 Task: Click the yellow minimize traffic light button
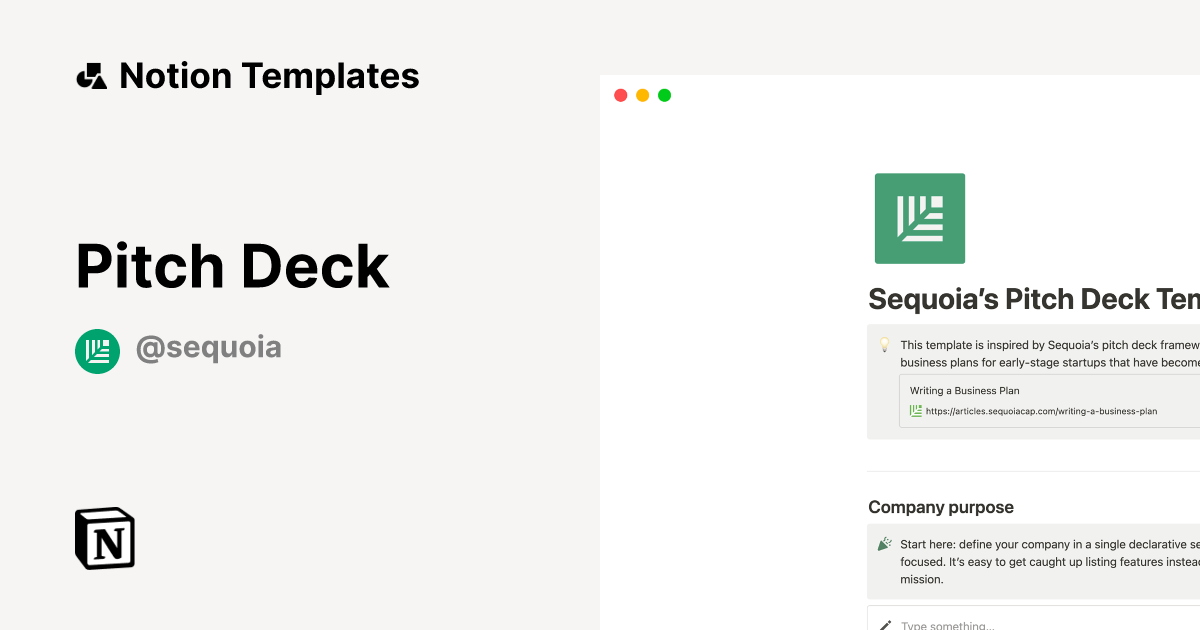click(642, 95)
